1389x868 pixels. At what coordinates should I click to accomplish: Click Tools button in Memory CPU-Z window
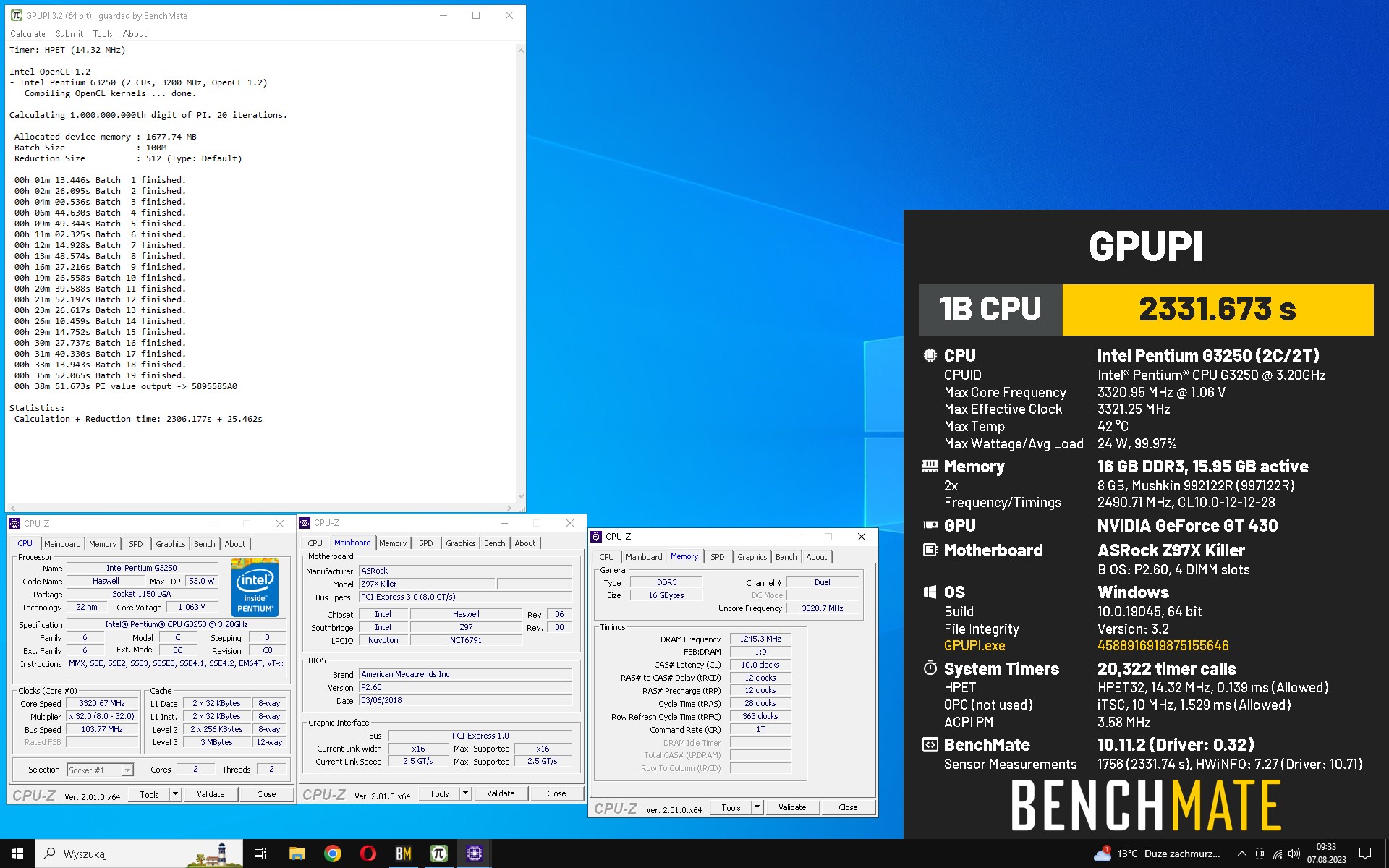coord(731,807)
